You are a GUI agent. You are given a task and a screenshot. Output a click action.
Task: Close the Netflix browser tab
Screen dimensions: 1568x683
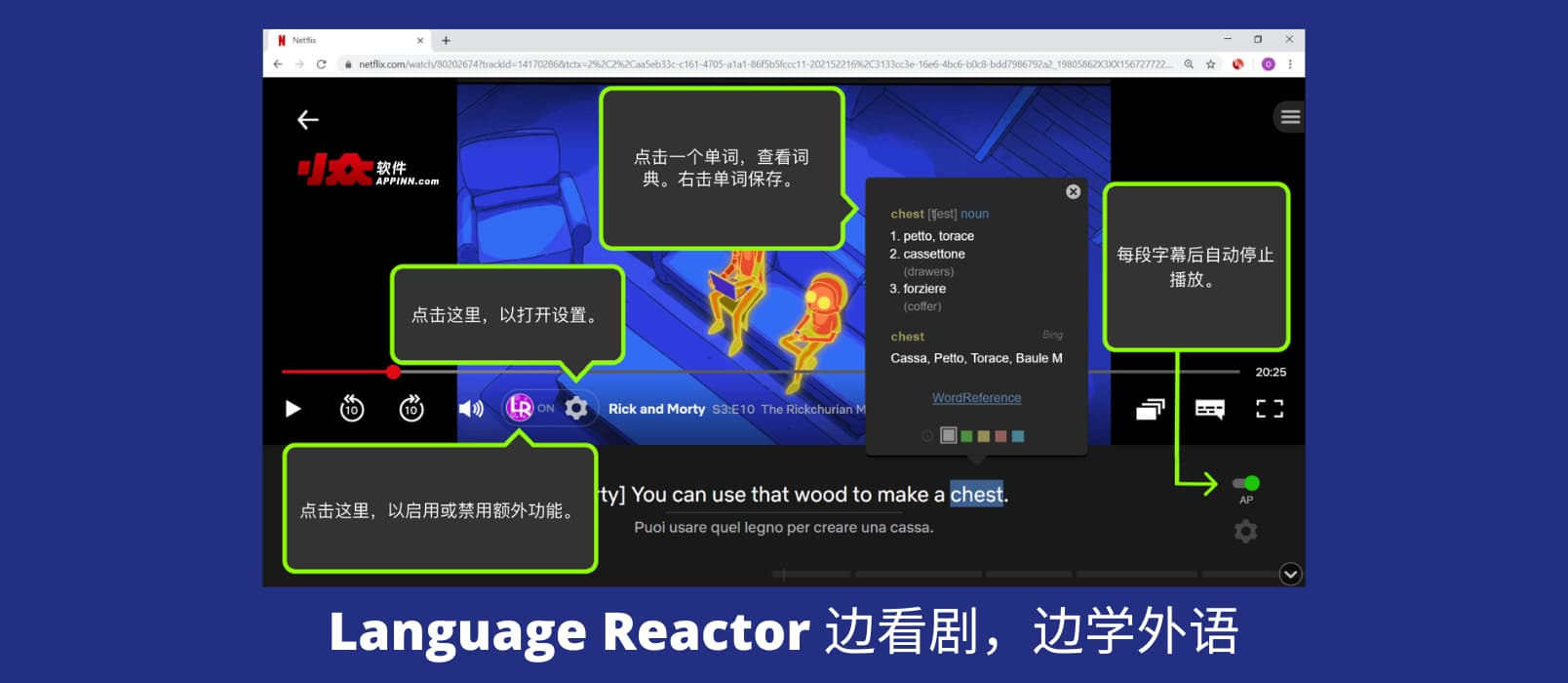coord(420,41)
